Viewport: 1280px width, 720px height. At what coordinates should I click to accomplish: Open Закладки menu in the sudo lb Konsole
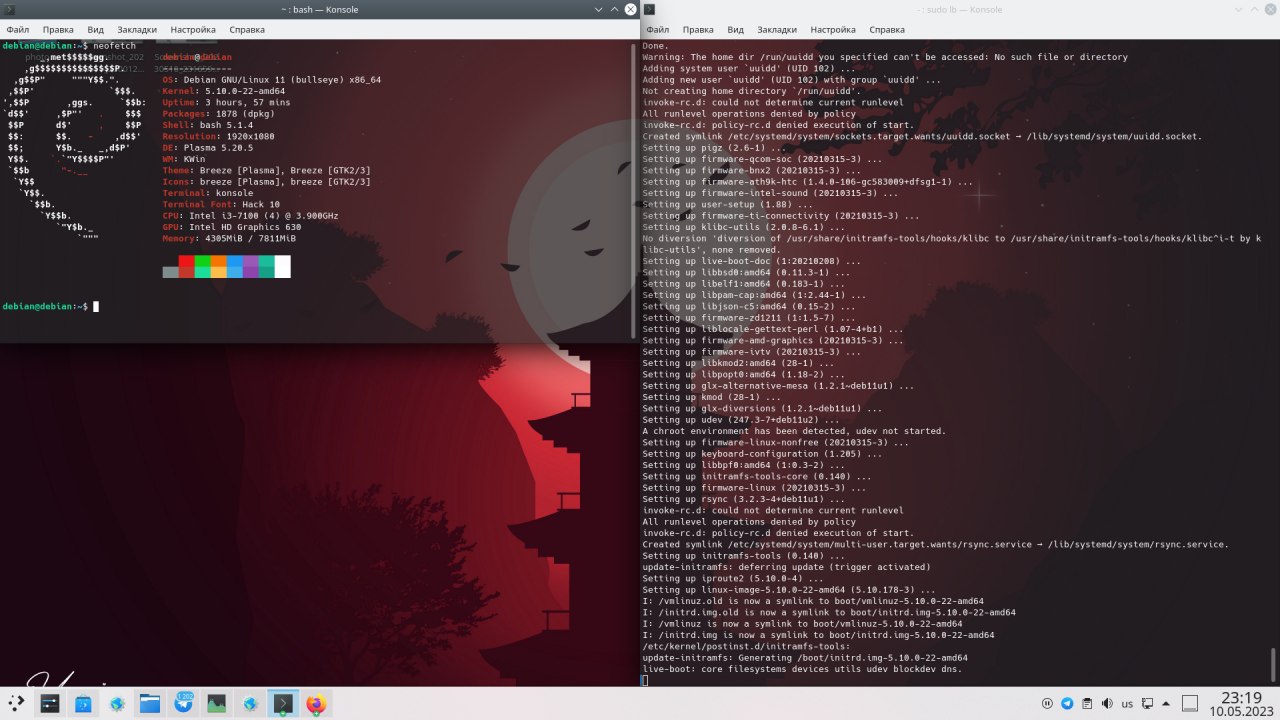[776, 30]
